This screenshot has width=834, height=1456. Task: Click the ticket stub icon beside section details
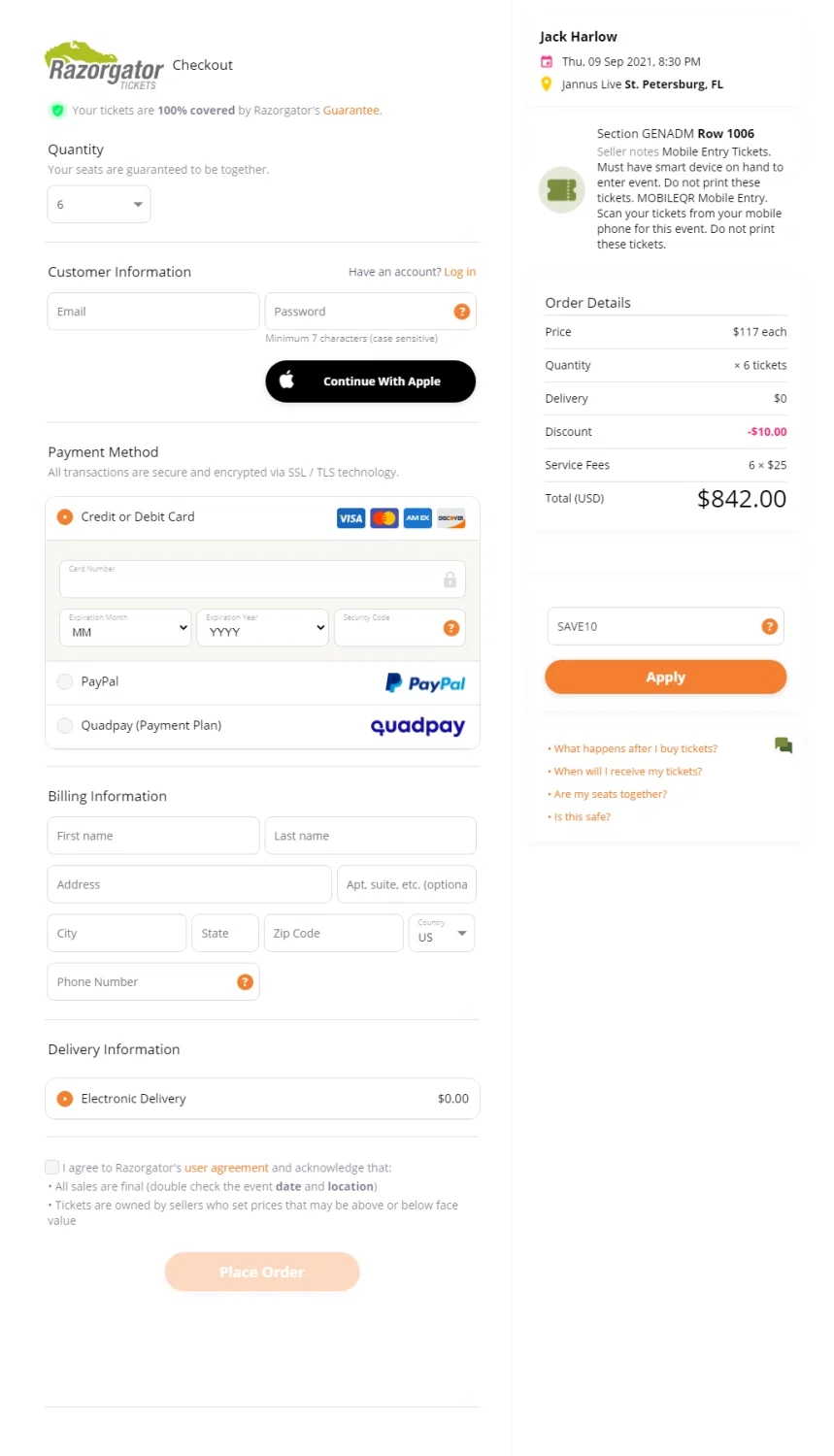(x=562, y=189)
